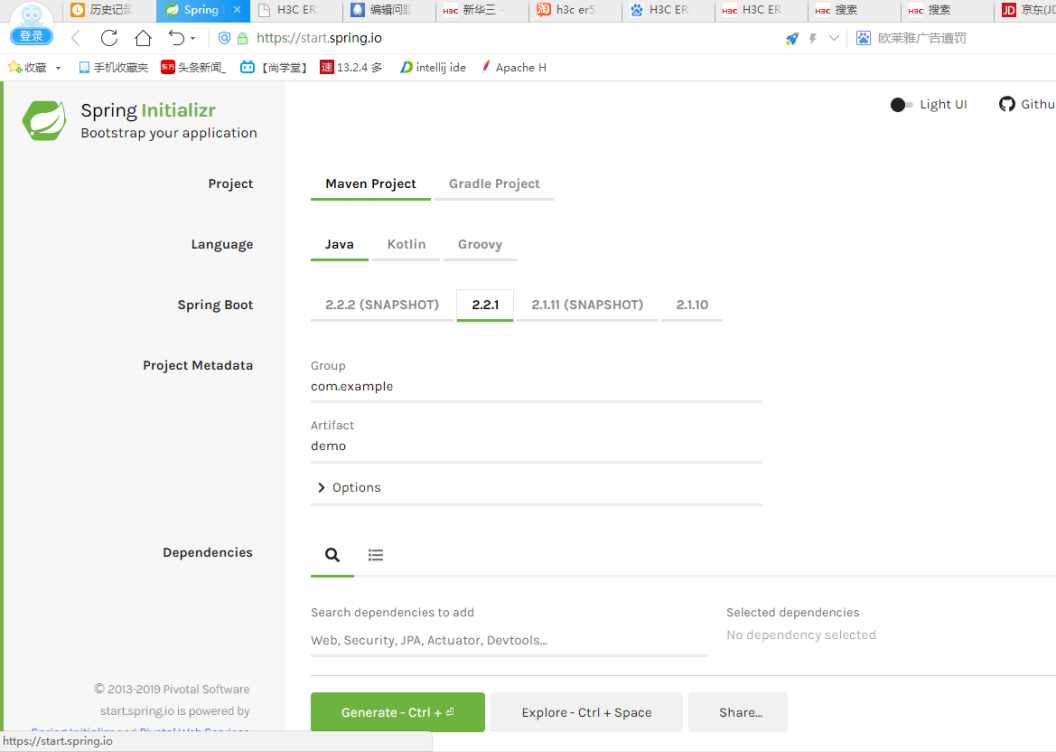Click '© 2013-2019 Pivotal Software' text
Screen dimensions: 1056x752
(x=172, y=689)
